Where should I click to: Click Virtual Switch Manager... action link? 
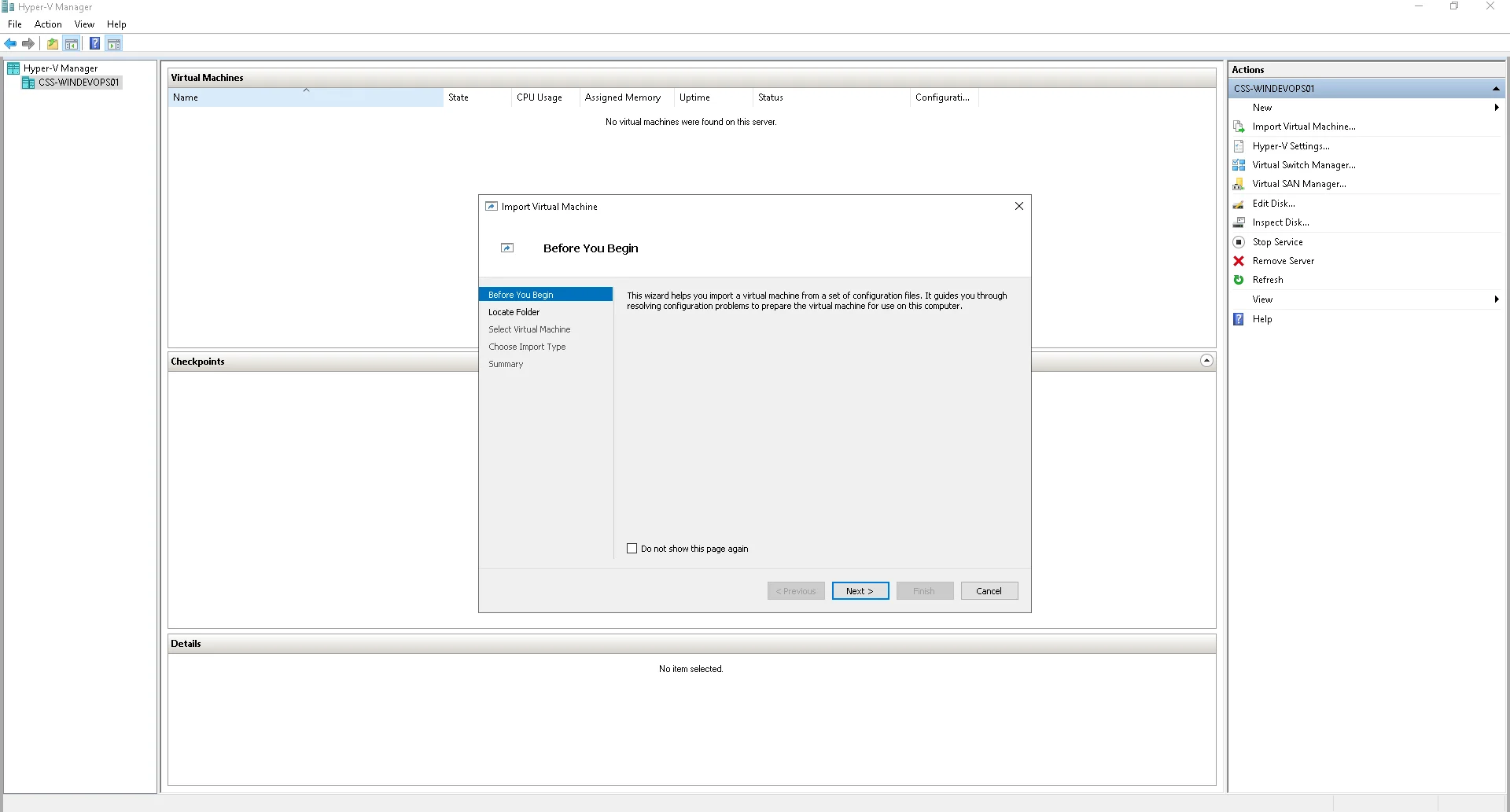(x=1304, y=165)
